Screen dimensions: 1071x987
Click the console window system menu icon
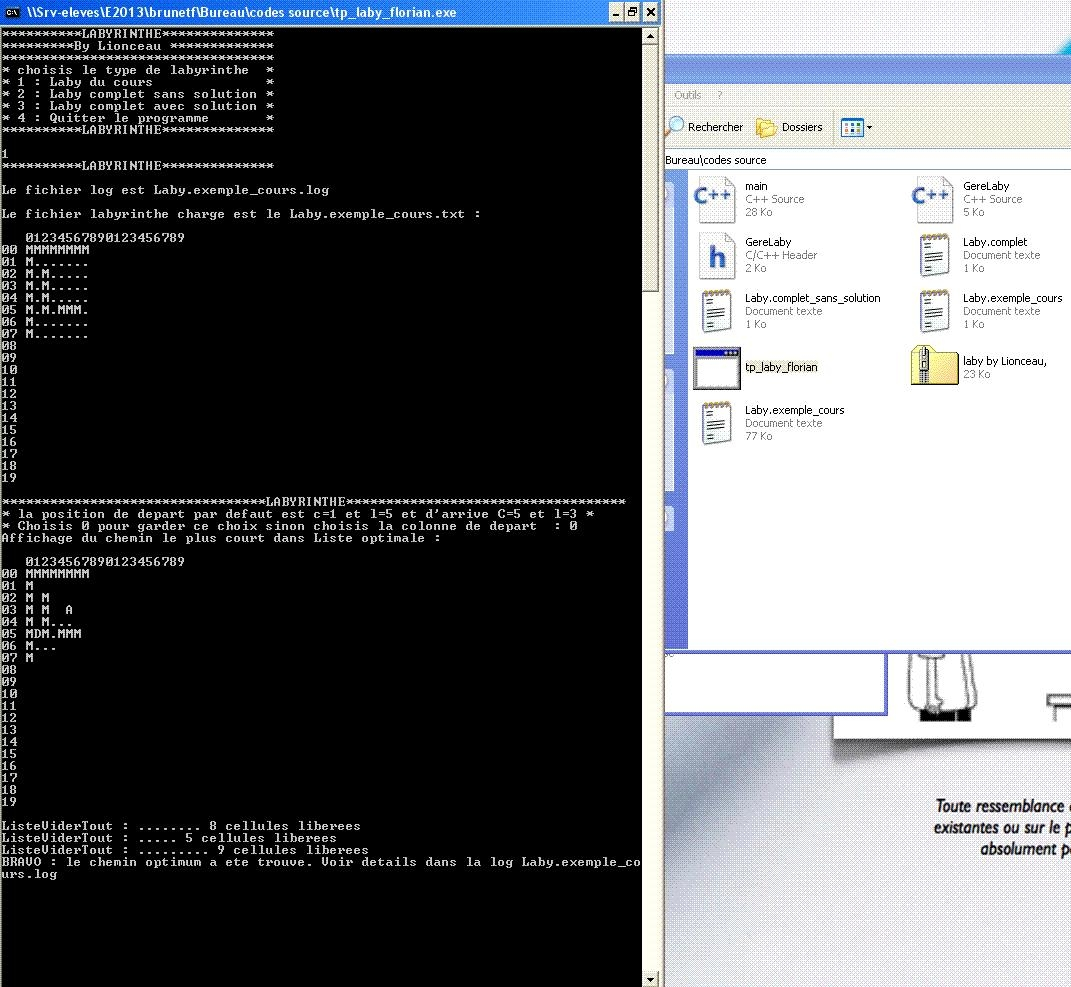coord(13,12)
